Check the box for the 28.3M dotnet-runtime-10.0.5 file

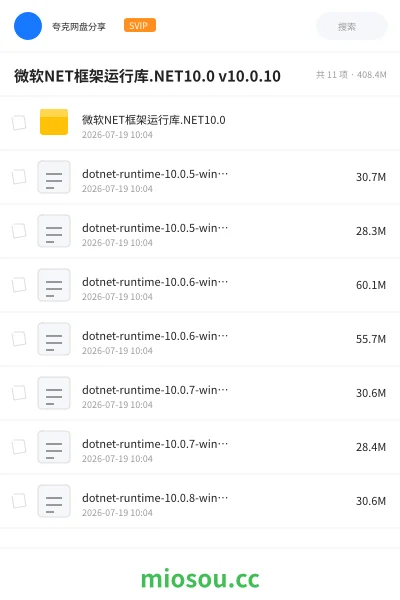click(x=19, y=231)
